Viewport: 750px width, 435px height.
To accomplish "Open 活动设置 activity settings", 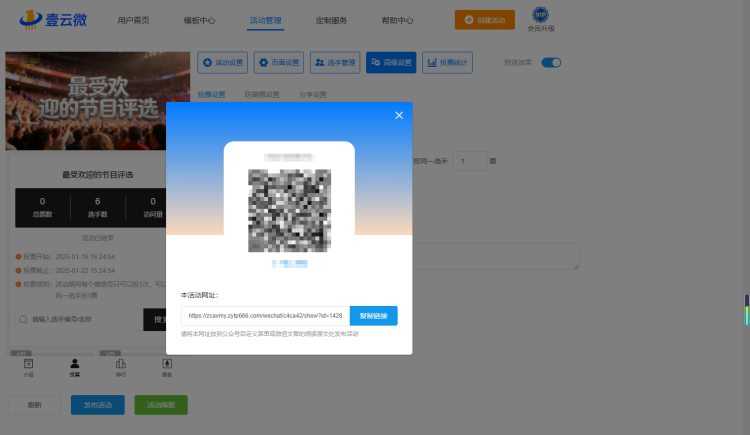I will tap(222, 63).
